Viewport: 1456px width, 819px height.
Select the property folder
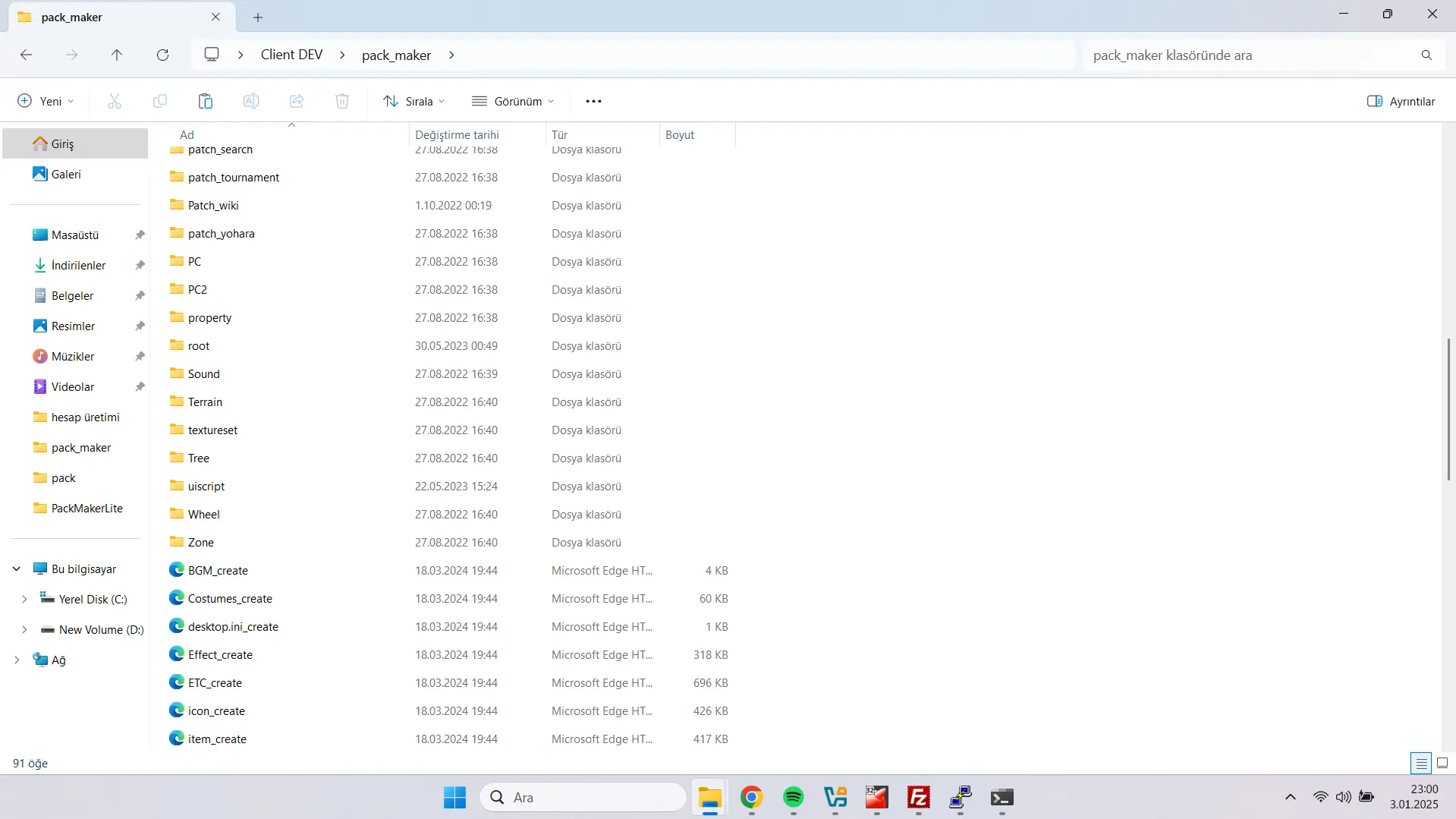coord(209,317)
